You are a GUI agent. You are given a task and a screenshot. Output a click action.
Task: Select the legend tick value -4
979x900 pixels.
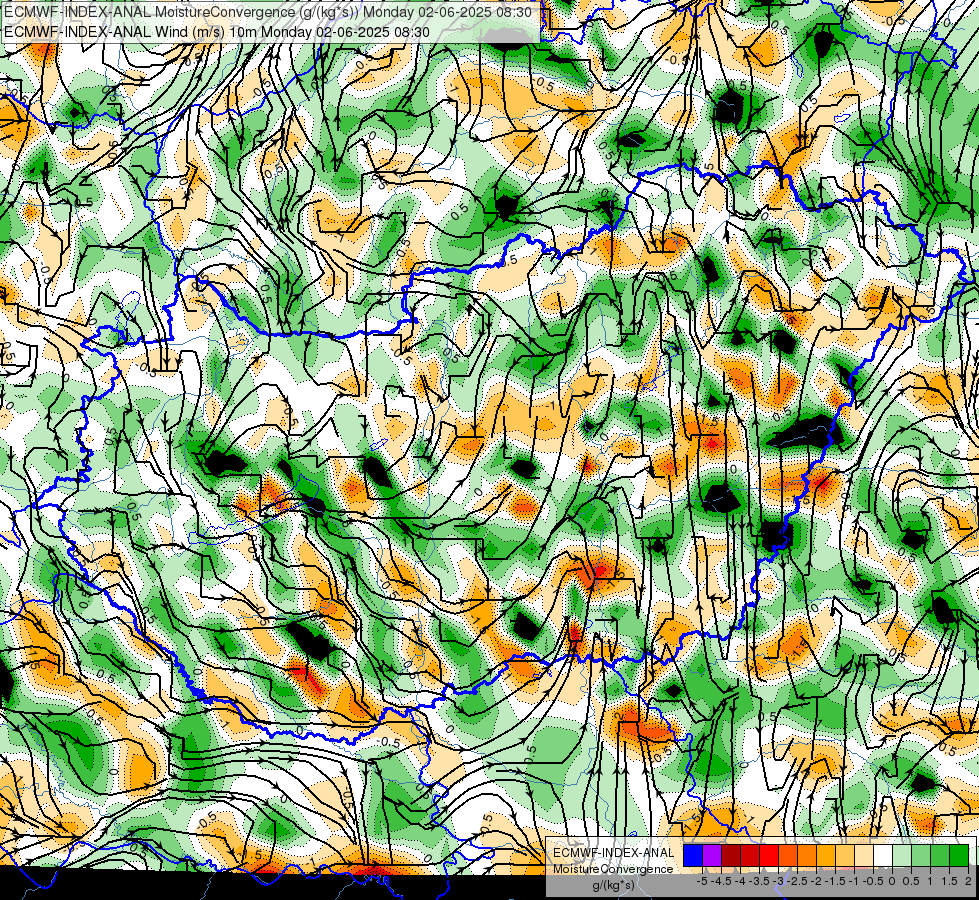coord(740,881)
